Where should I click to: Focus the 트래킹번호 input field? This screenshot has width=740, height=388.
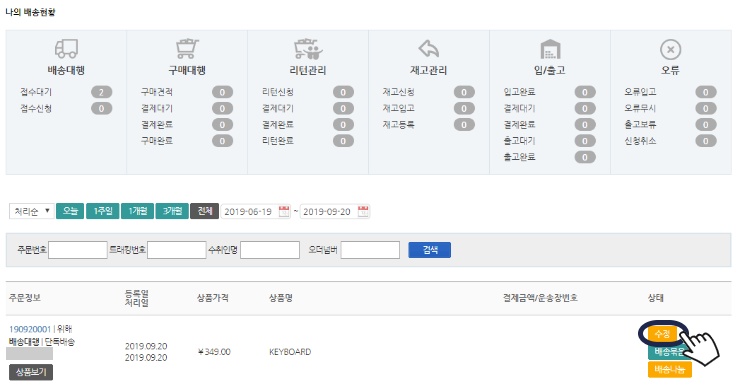click(177, 250)
